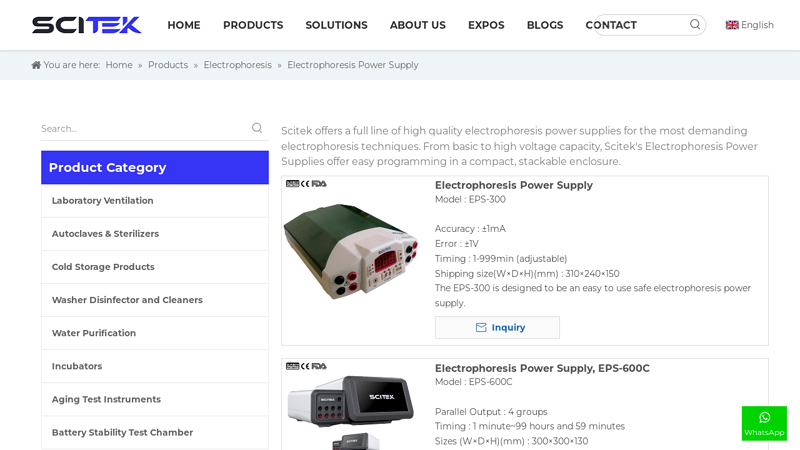800x450 pixels.
Task: Open the WhatsApp chat button
Action: (x=764, y=423)
